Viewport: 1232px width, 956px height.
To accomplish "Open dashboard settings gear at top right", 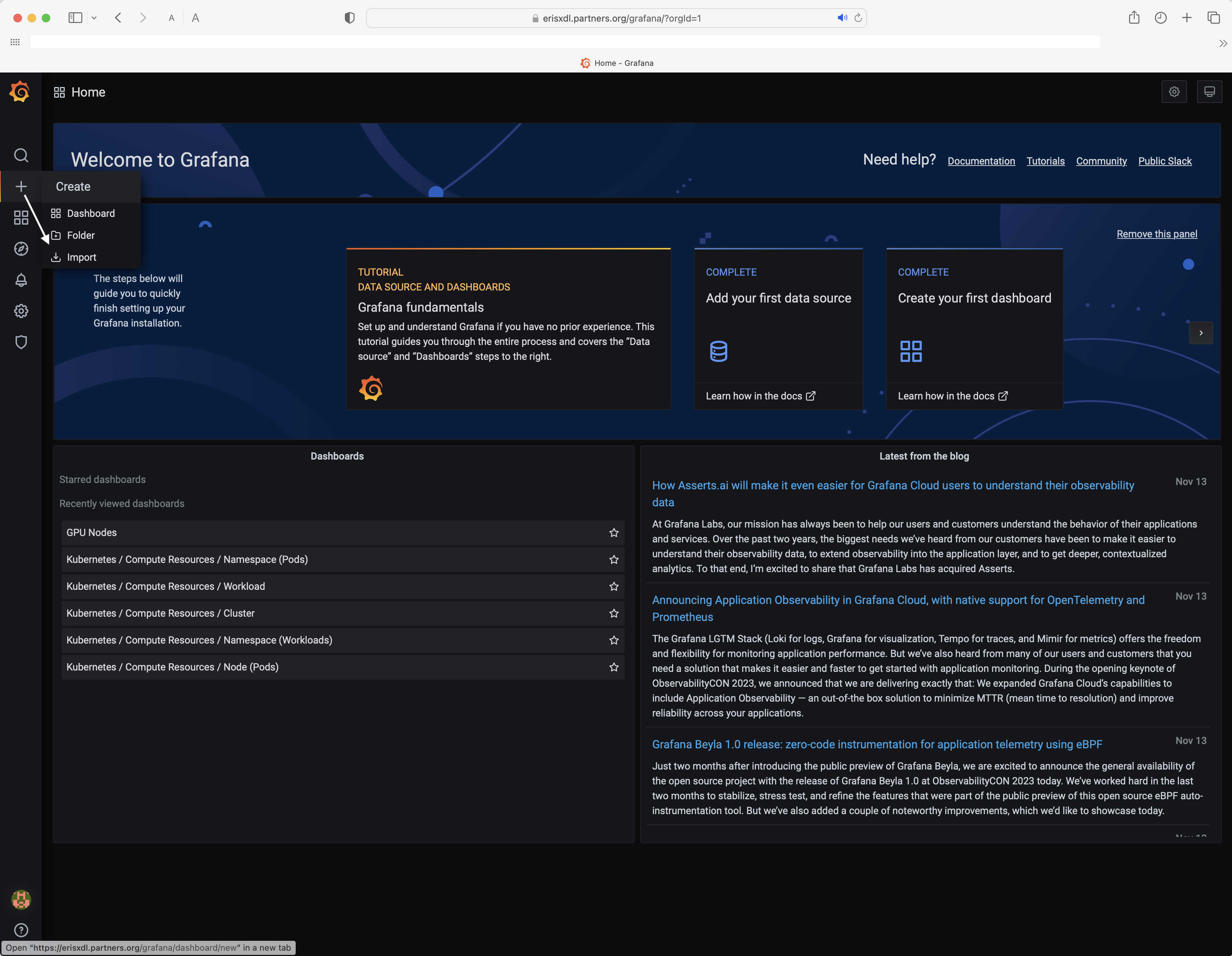I will tap(1174, 91).
